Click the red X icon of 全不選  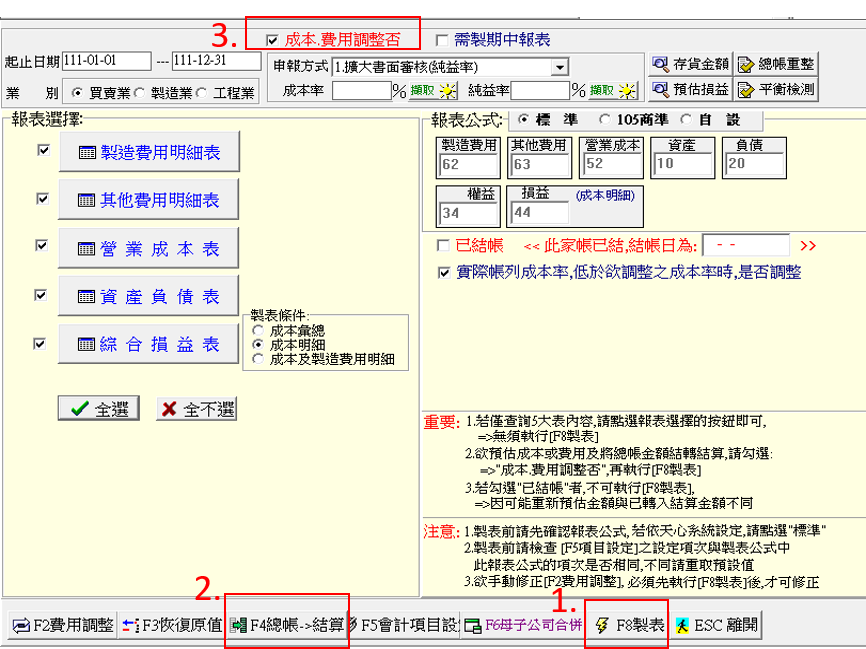pyautogui.click(x=170, y=409)
